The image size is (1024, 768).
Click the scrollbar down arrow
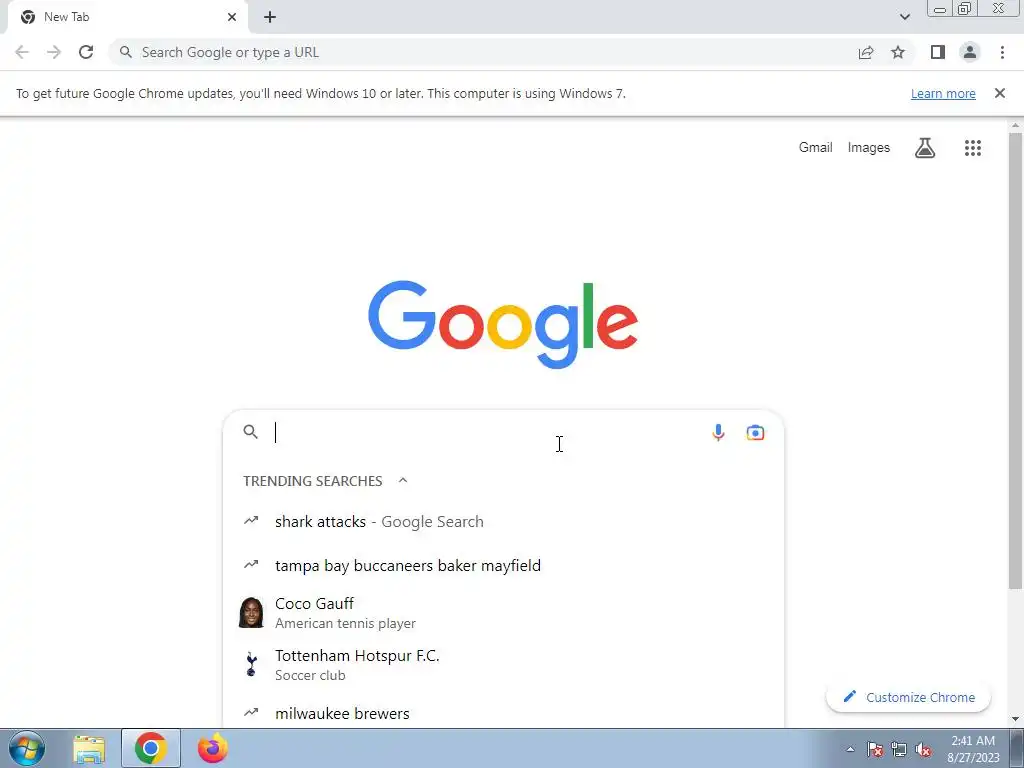1015,719
